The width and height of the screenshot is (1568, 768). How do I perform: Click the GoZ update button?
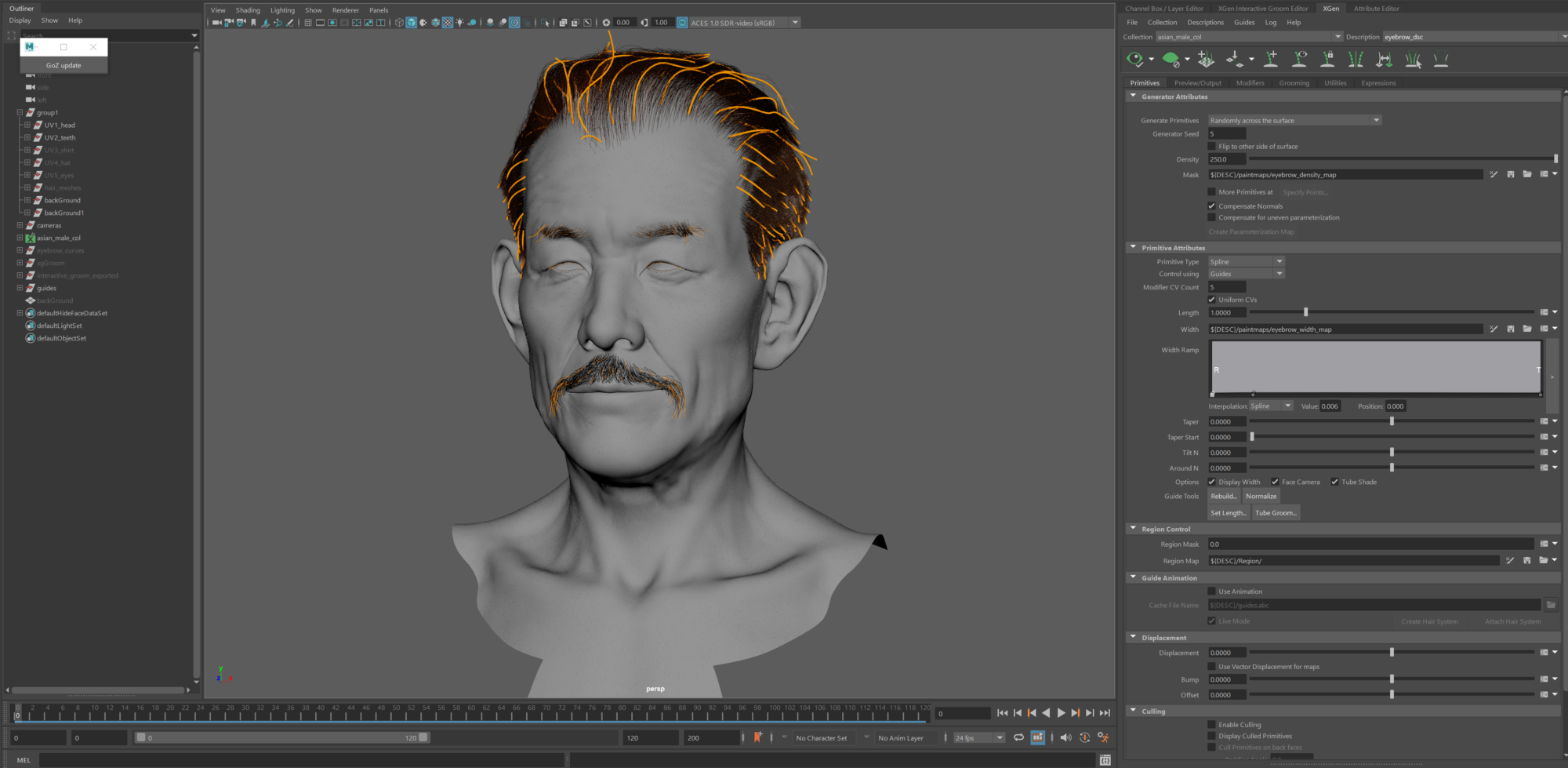tap(64, 66)
